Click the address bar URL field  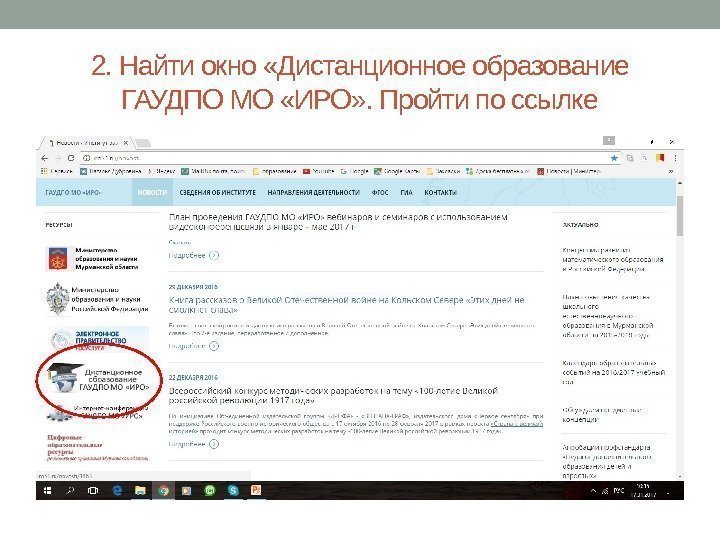tap(344, 158)
